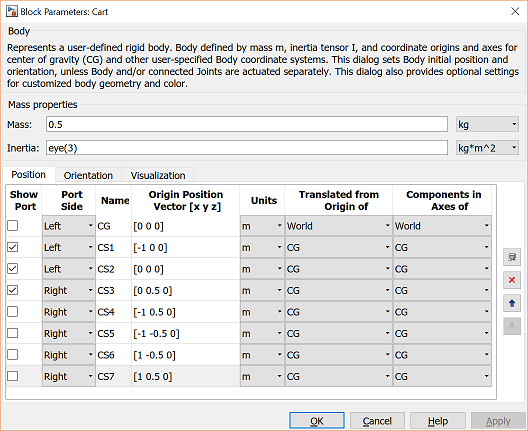
Task: Click into the Mass input field
Action: pos(247,125)
